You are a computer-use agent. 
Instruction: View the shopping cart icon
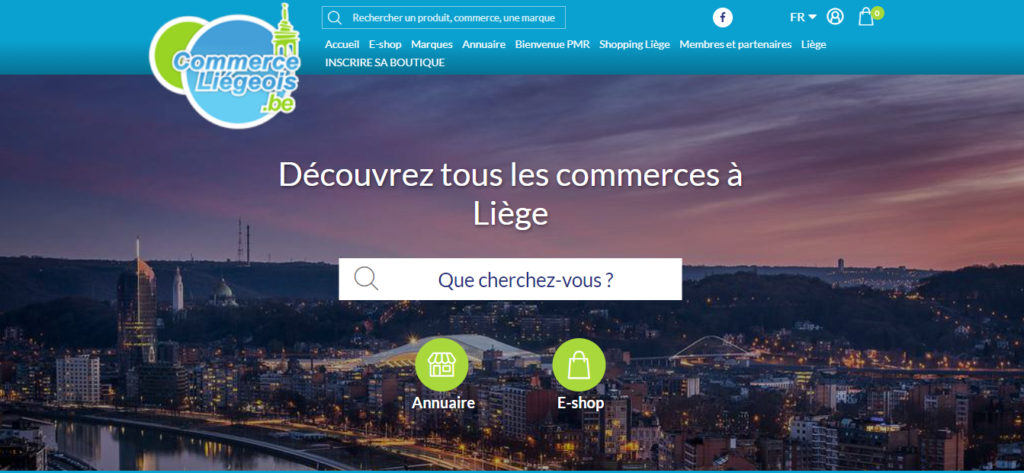pos(866,17)
